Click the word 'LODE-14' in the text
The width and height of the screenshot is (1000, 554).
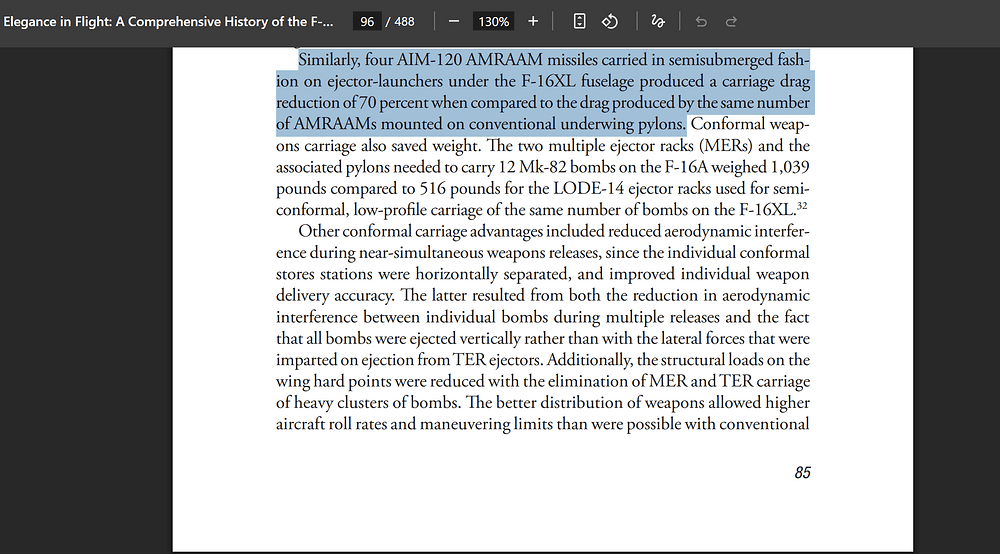588,189
